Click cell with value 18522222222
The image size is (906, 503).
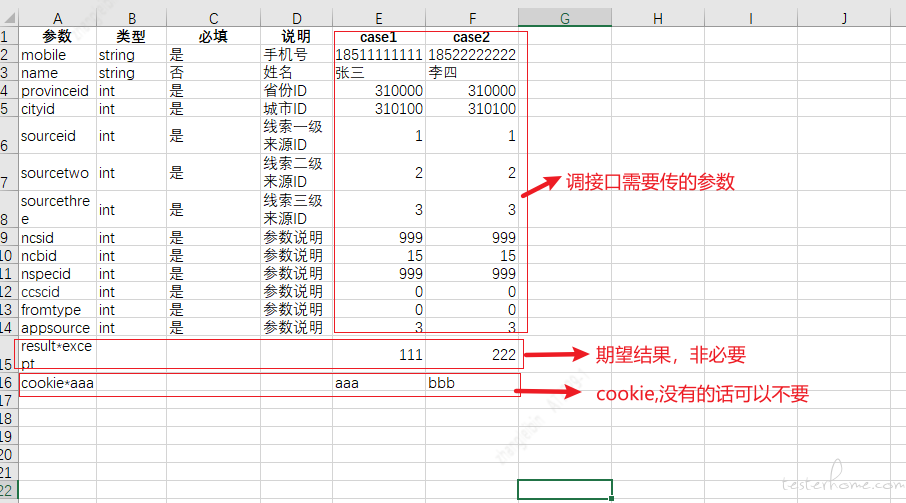pos(472,54)
